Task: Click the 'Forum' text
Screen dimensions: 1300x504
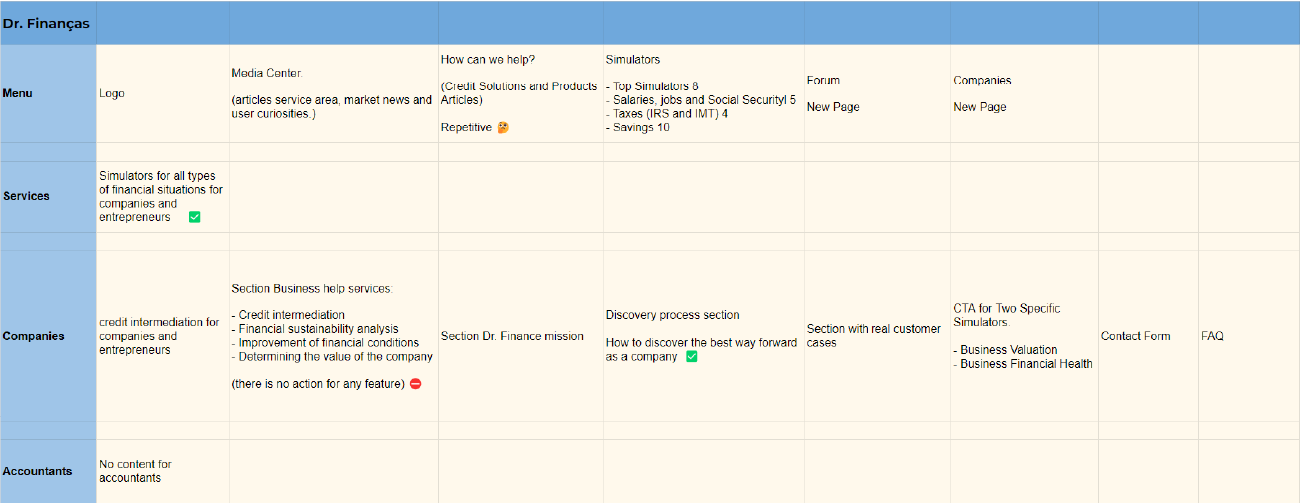Action: point(823,80)
